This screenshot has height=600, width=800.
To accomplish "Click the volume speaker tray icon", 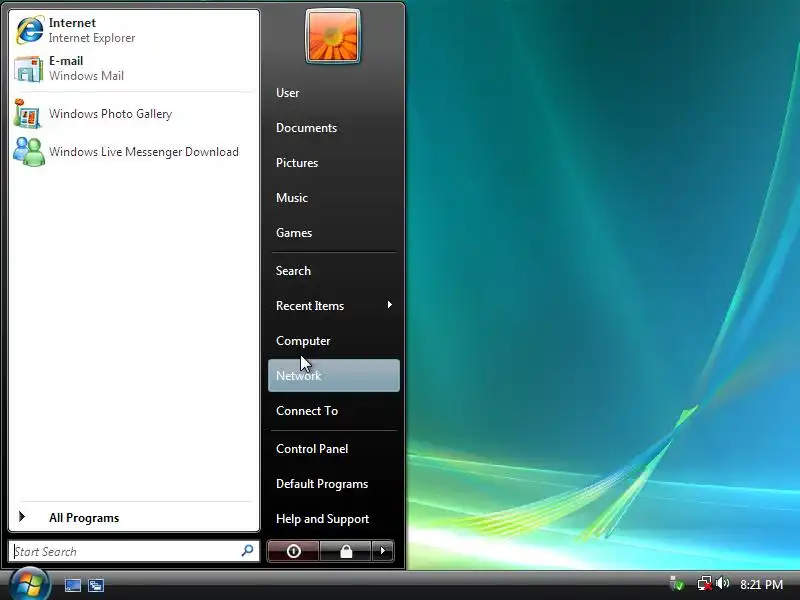I will click(722, 583).
